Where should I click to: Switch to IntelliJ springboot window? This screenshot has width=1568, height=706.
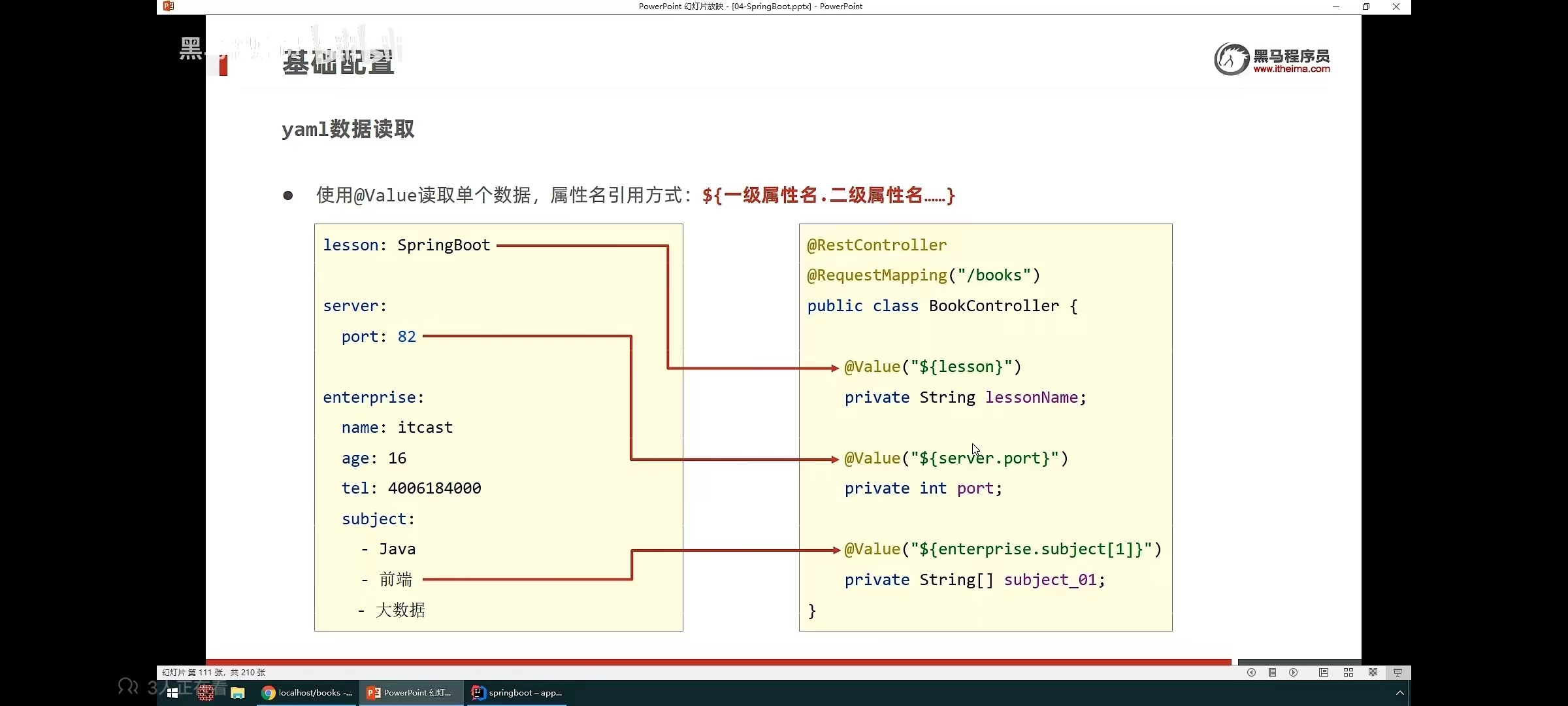(x=517, y=693)
